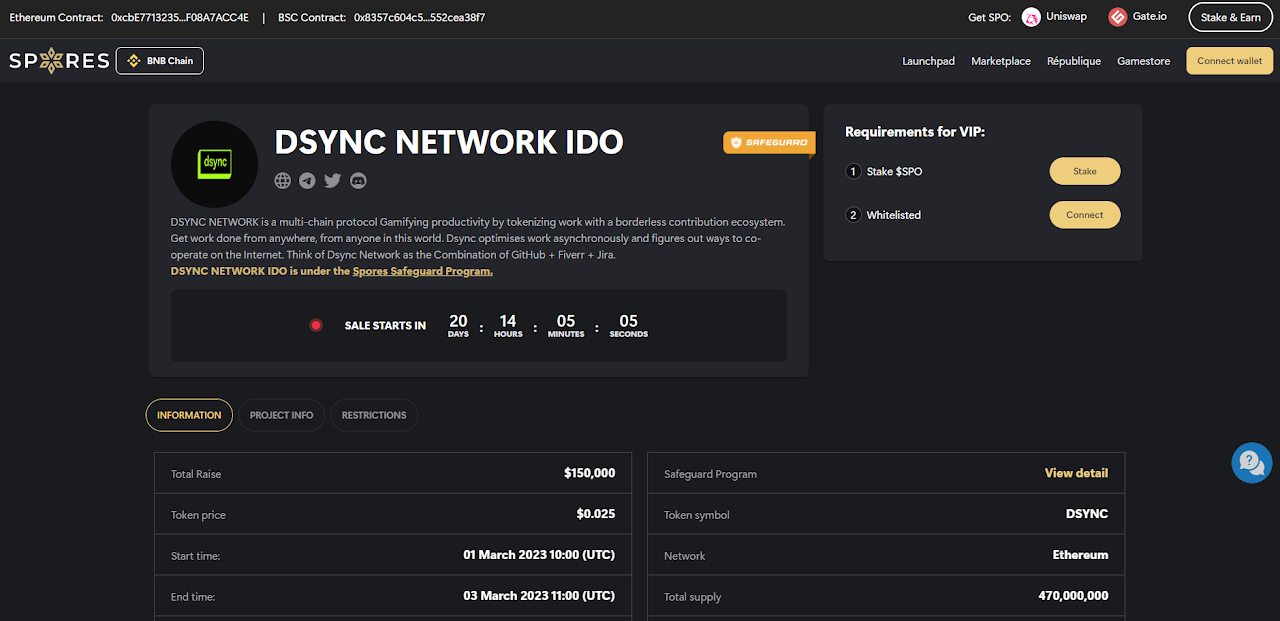This screenshot has width=1280, height=621.
Task: Open the DSYNC Discord icon
Action: pos(358,181)
